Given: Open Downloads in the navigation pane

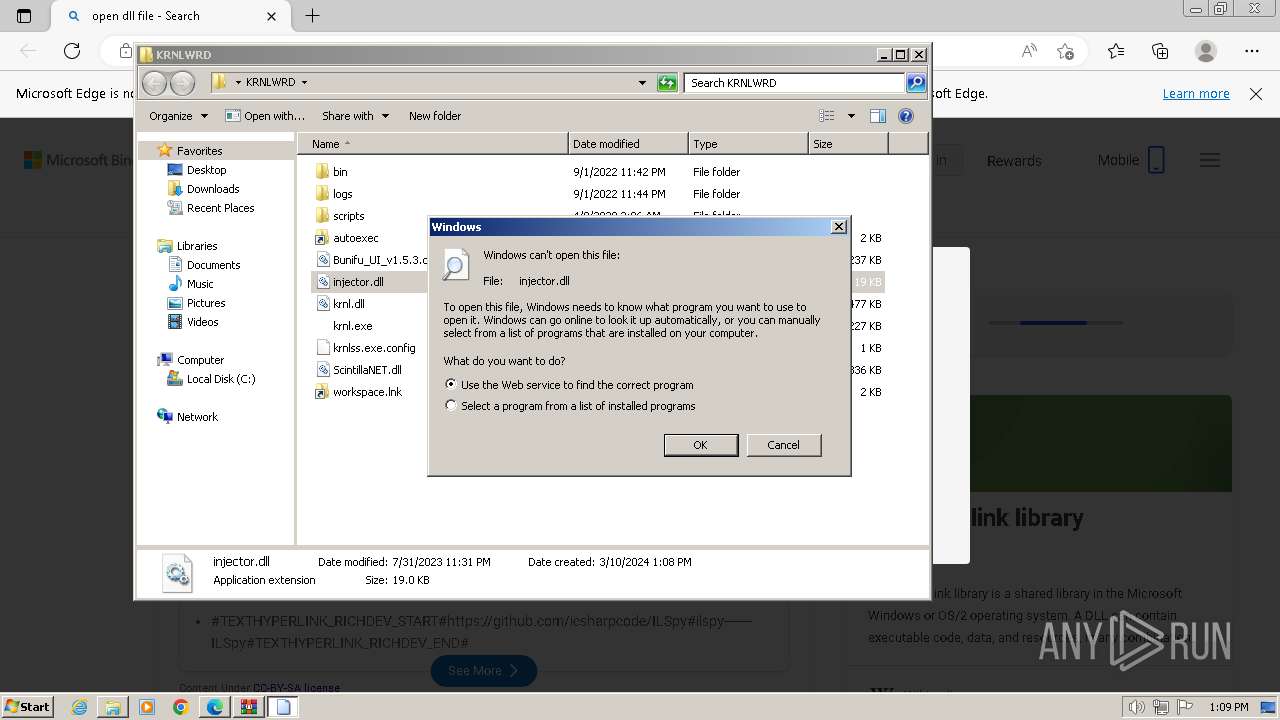Looking at the screenshot, I should click(x=213, y=189).
